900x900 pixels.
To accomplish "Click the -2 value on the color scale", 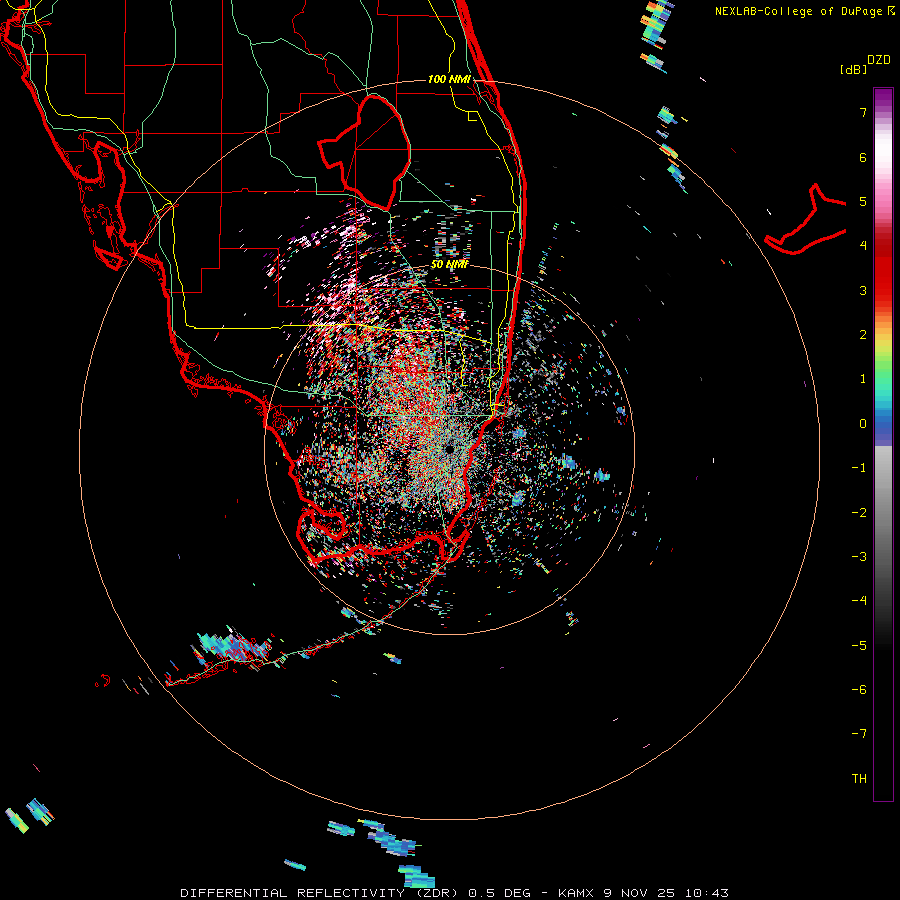I will click(x=859, y=513).
